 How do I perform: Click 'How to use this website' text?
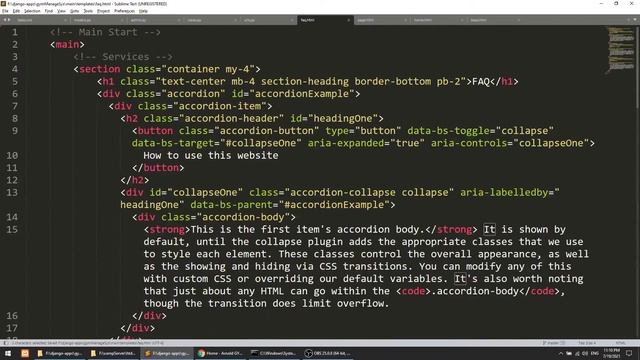point(211,156)
